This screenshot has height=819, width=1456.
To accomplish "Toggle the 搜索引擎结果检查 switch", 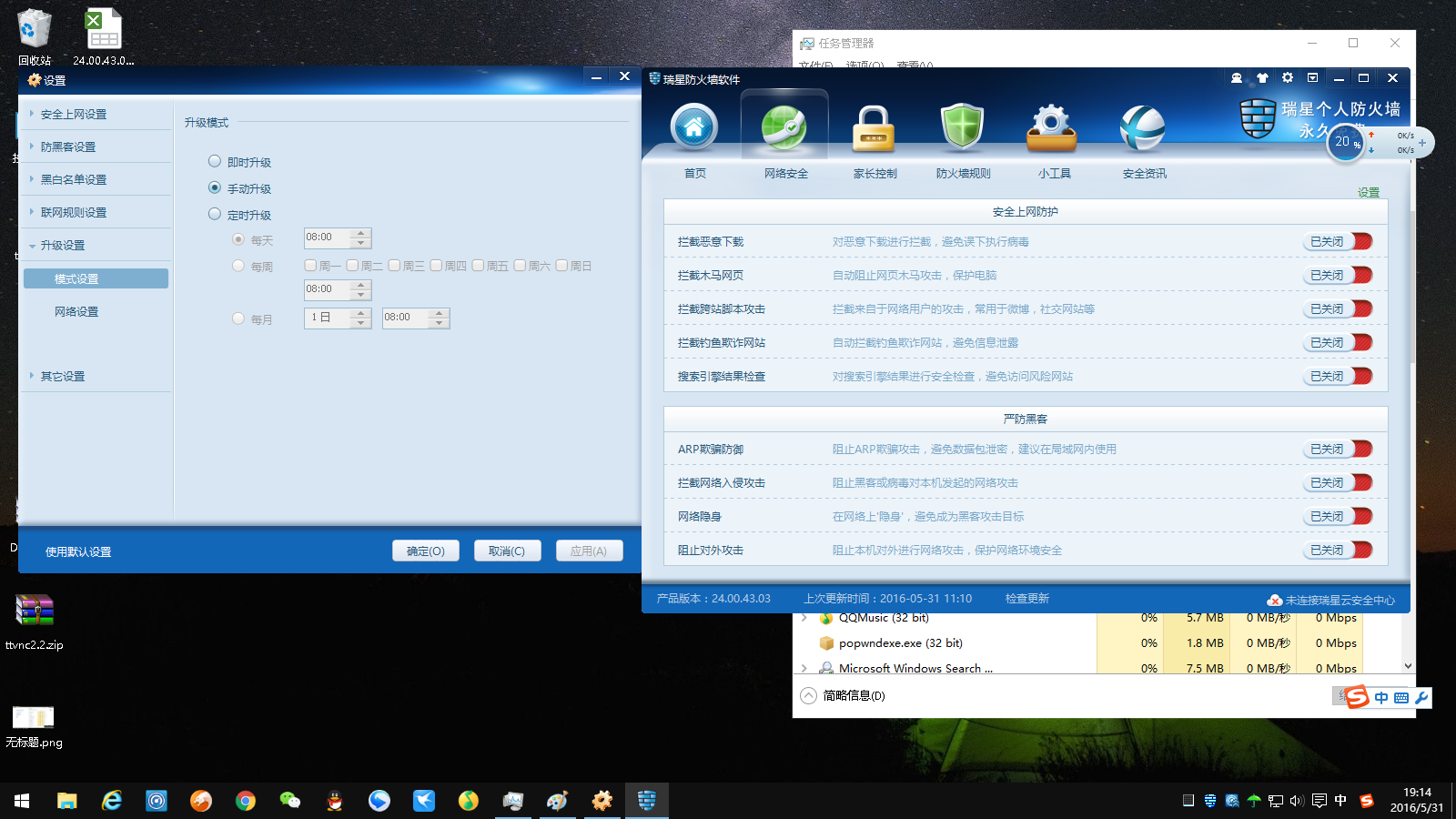I will click(1338, 376).
